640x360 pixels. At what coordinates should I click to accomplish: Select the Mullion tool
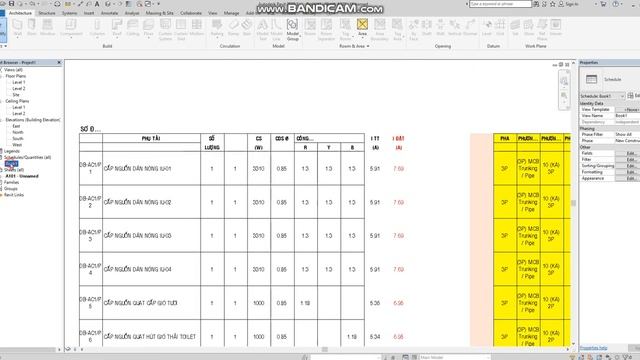[x=197, y=28]
